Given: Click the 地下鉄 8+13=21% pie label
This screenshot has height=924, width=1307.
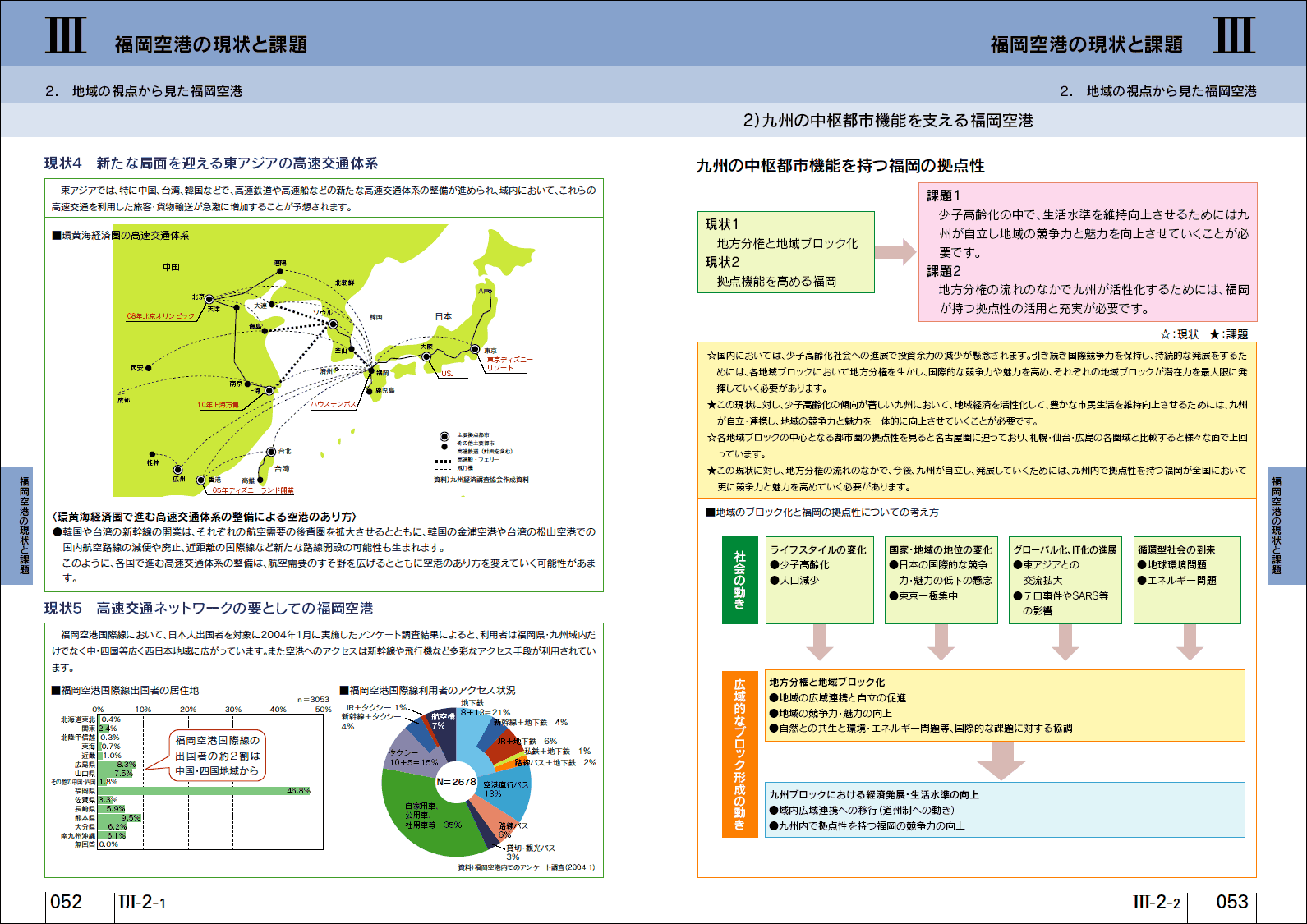Looking at the screenshot, I should click(x=485, y=708).
